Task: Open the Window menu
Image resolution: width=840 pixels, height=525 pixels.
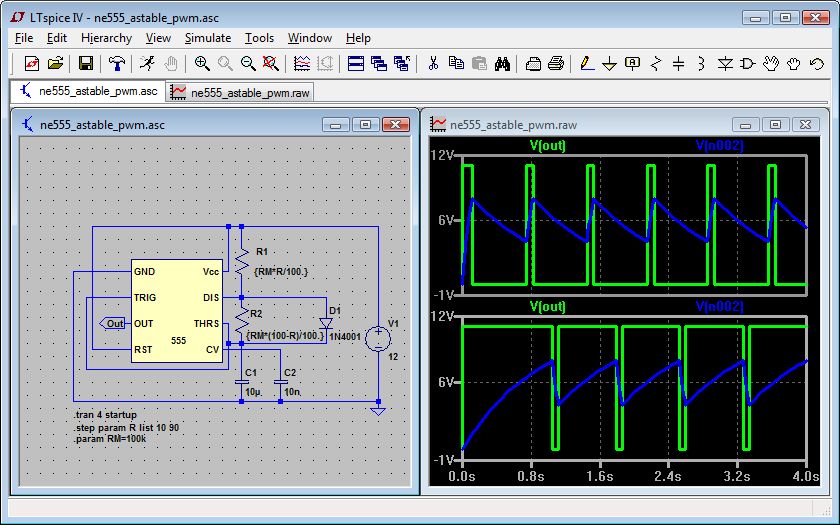Action: point(310,38)
